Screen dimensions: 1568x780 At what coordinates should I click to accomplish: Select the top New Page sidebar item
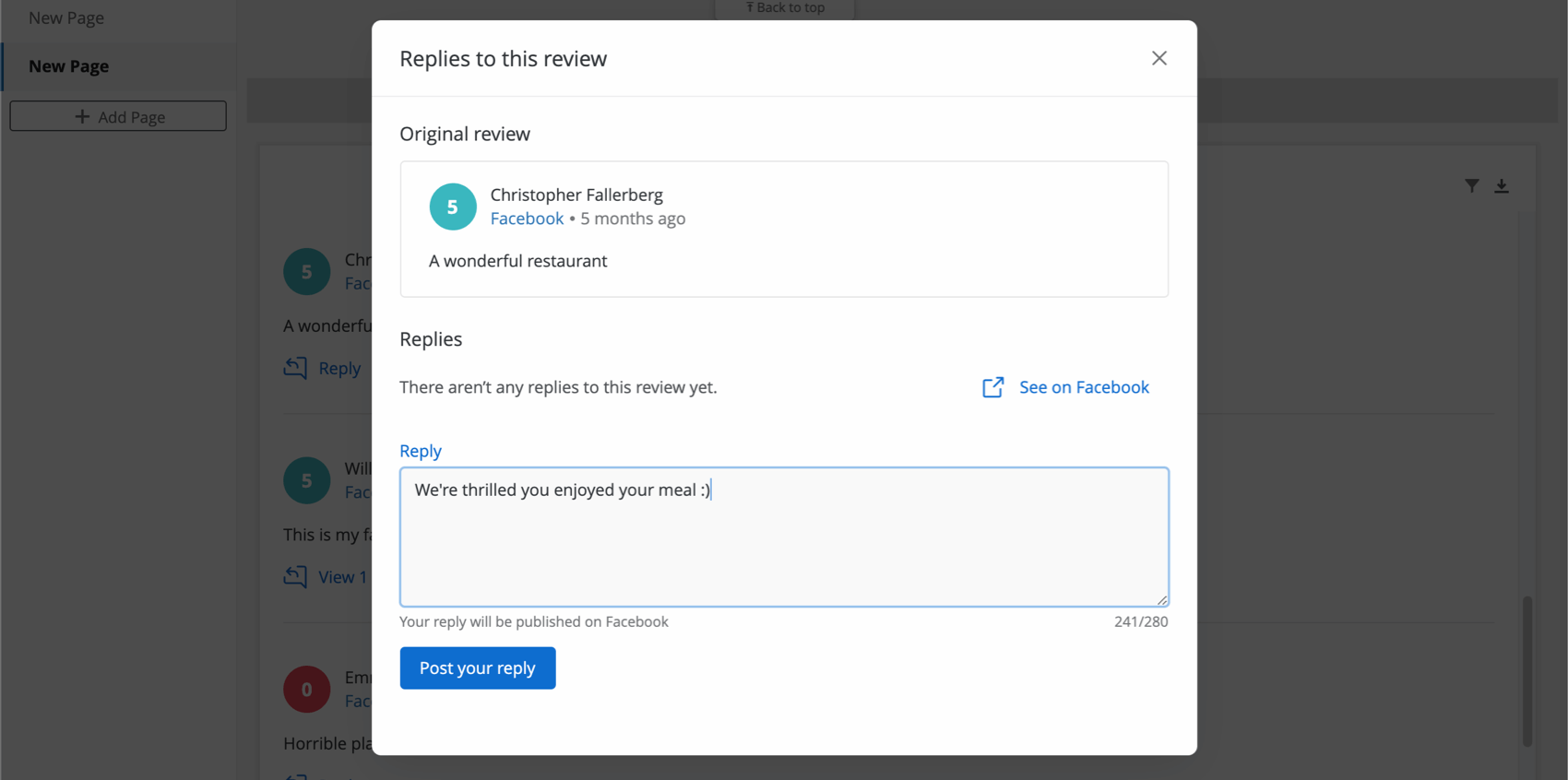(x=66, y=18)
